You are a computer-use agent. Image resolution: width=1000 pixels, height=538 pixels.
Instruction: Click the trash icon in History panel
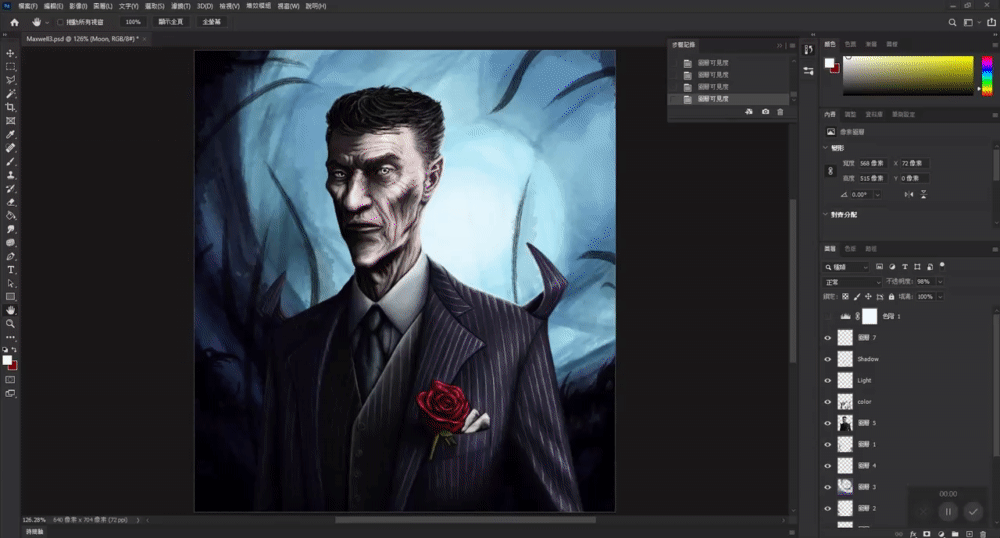pos(780,112)
